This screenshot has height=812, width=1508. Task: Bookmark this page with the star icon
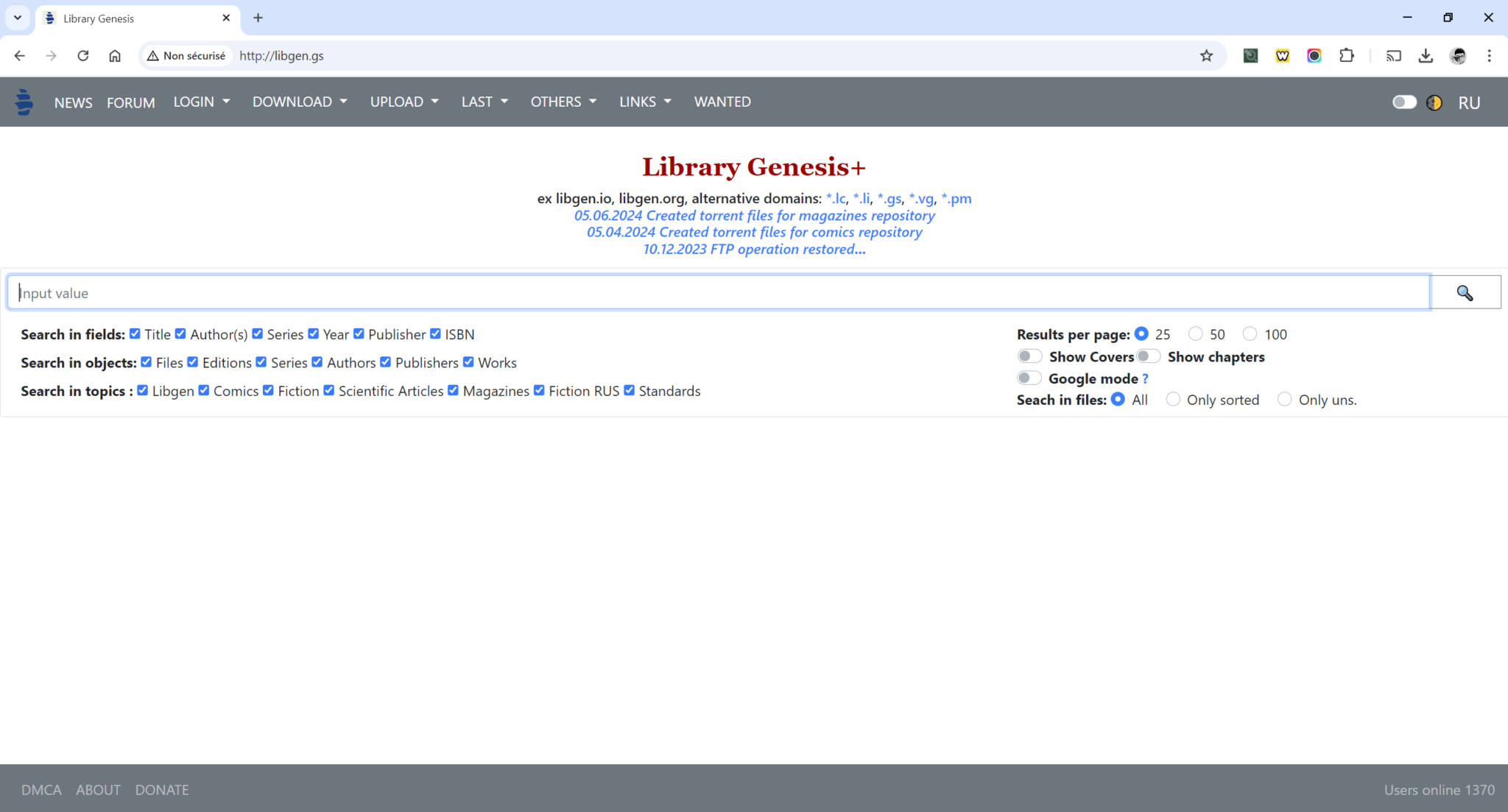coord(1207,55)
